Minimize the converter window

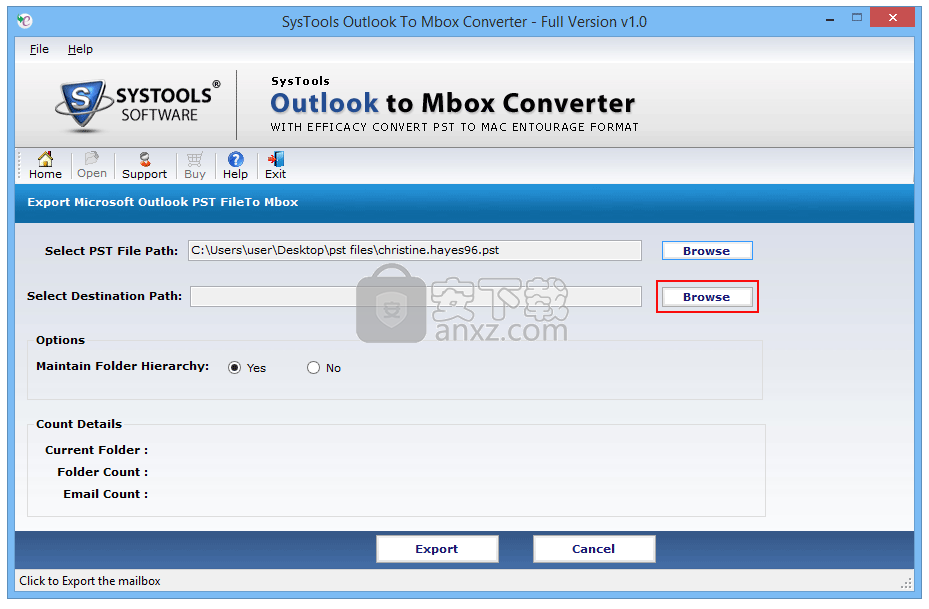pyautogui.click(x=830, y=19)
